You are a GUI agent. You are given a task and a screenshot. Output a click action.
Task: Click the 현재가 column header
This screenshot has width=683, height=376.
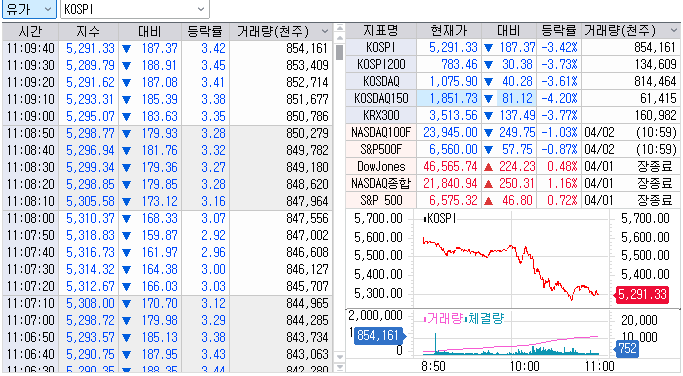click(449, 30)
